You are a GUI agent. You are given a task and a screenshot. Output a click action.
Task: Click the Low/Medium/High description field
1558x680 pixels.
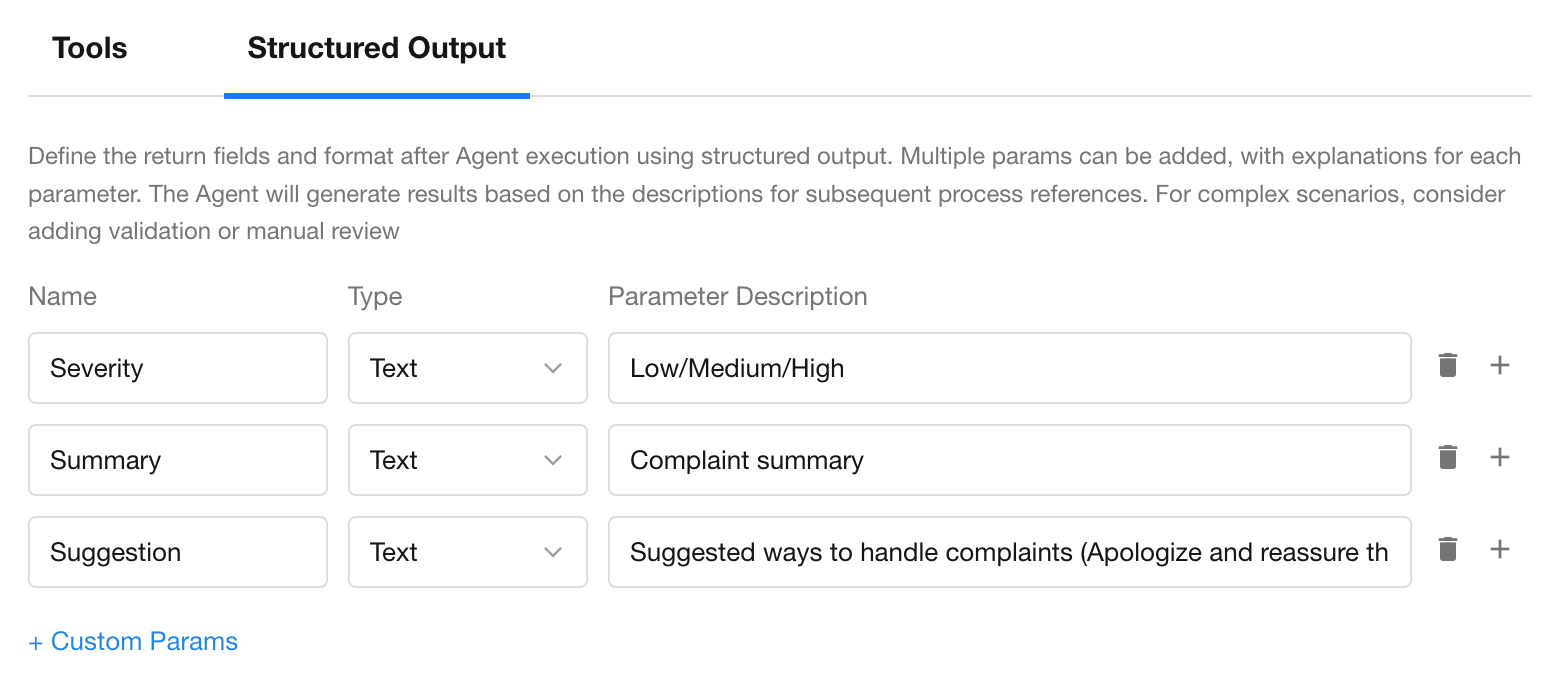point(1009,368)
